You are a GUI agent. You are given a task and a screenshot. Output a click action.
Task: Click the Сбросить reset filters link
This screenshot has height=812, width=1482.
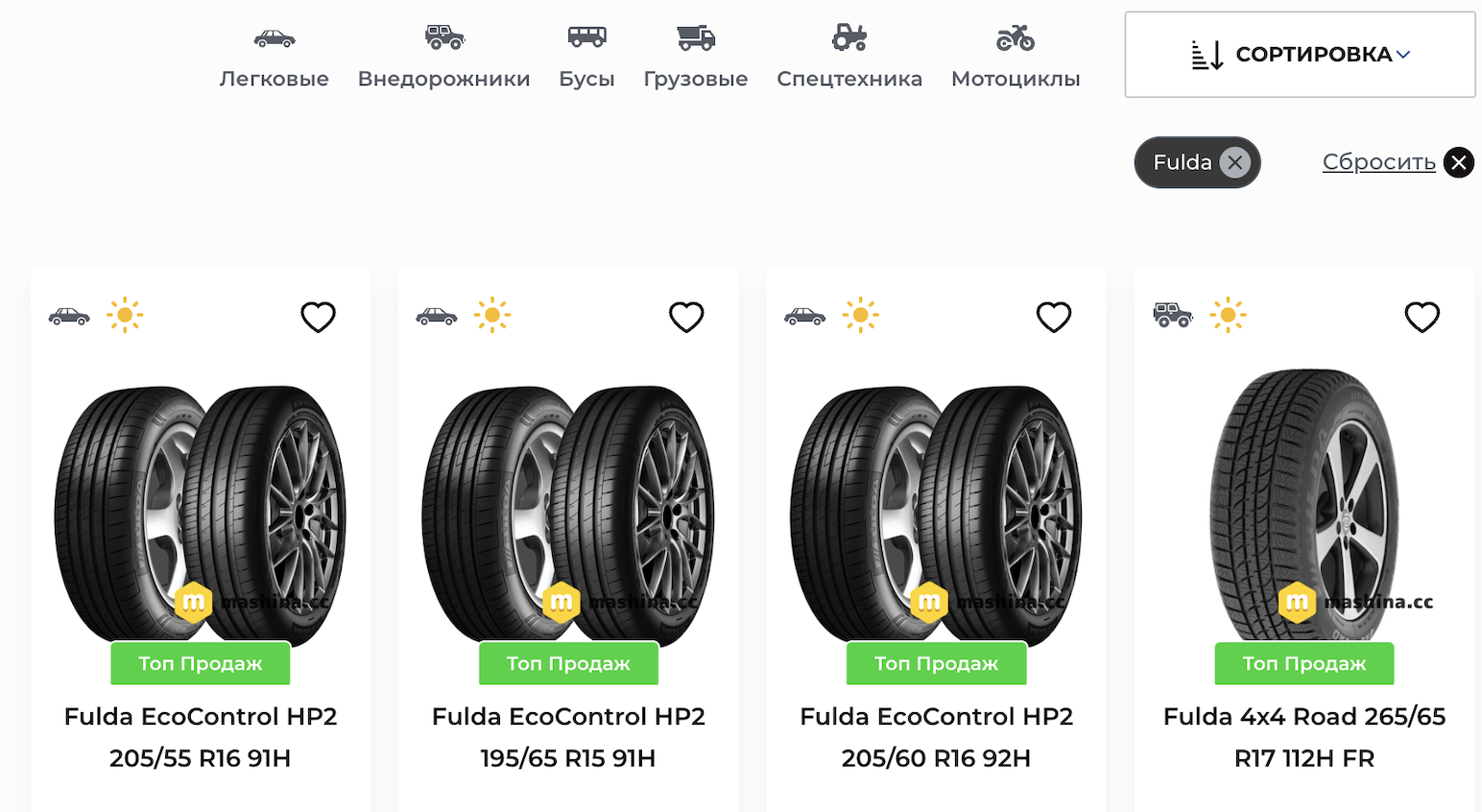1378,162
